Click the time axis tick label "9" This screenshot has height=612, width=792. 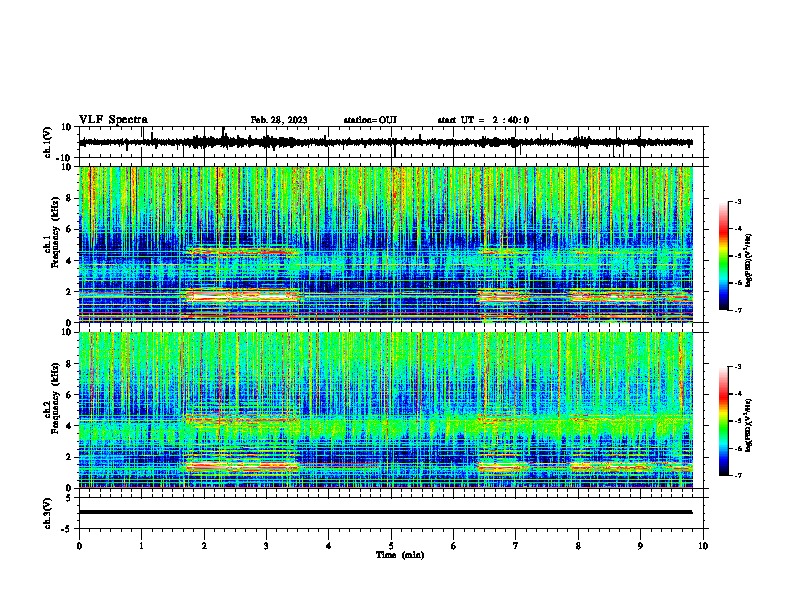click(640, 546)
